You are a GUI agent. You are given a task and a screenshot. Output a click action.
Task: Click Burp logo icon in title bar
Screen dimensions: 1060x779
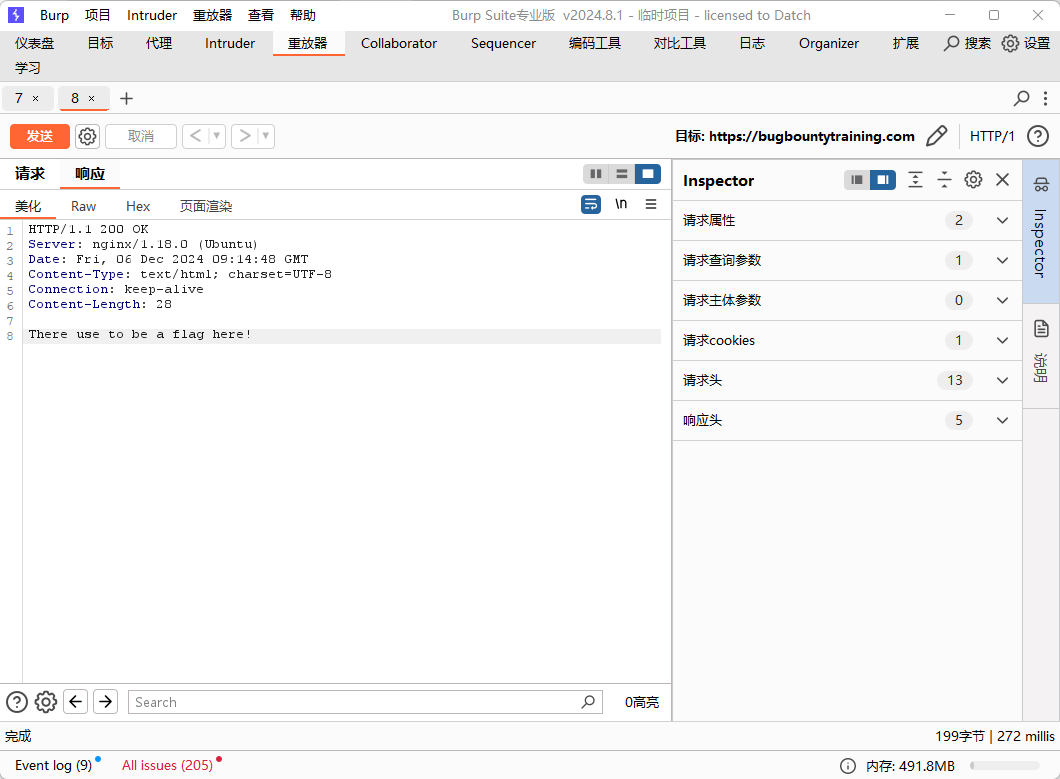coord(16,15)
